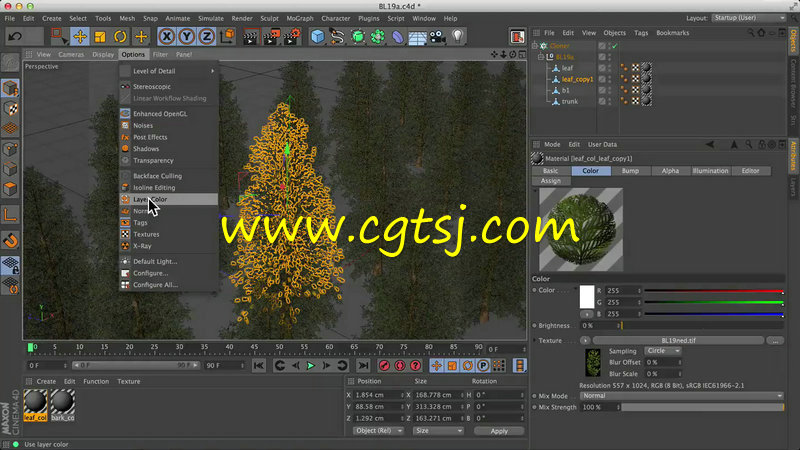The width and height of the screenshot is (800, 450).
Task: Add a Camera object
Action: 437,37
